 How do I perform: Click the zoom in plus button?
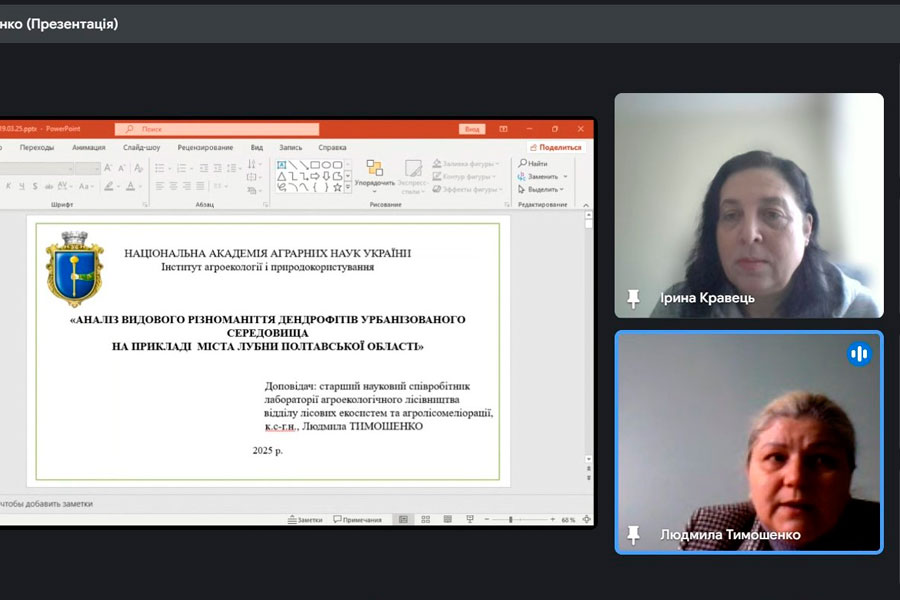(x=553, y=520)
